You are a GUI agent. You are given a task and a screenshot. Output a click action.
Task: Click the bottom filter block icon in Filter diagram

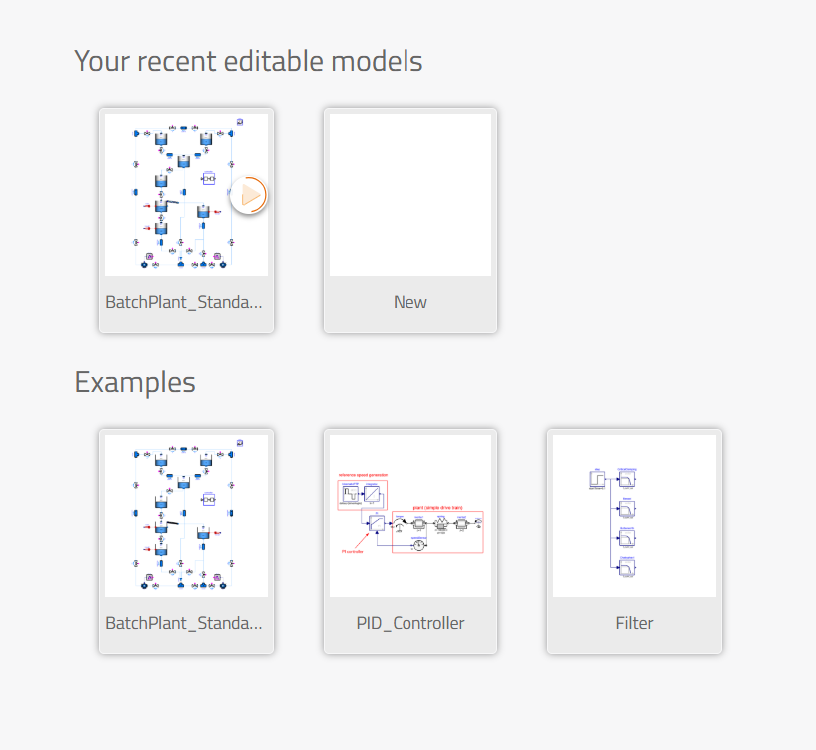pos(627,567)
